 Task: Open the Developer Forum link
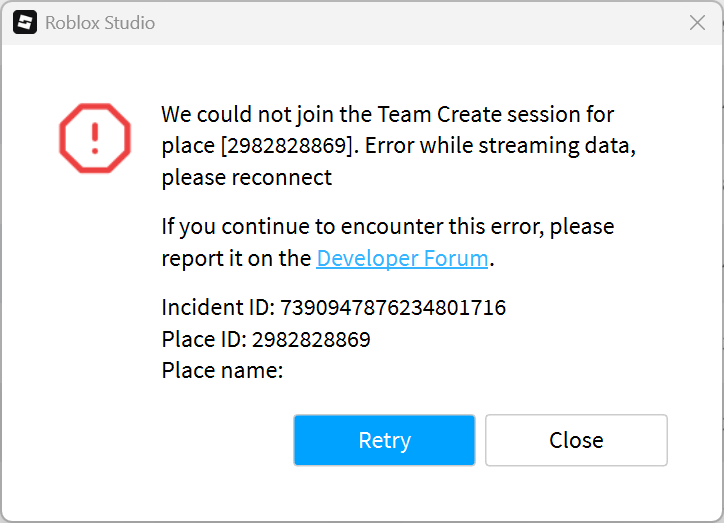click(402, 258)
